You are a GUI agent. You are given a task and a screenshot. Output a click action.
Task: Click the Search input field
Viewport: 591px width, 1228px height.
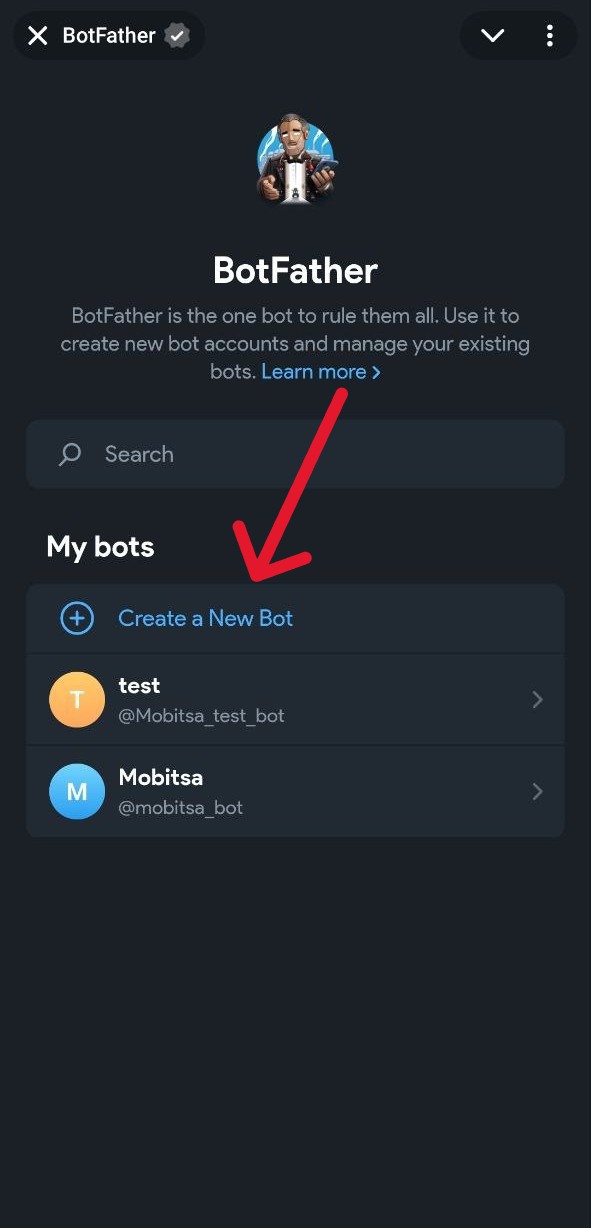295,454
